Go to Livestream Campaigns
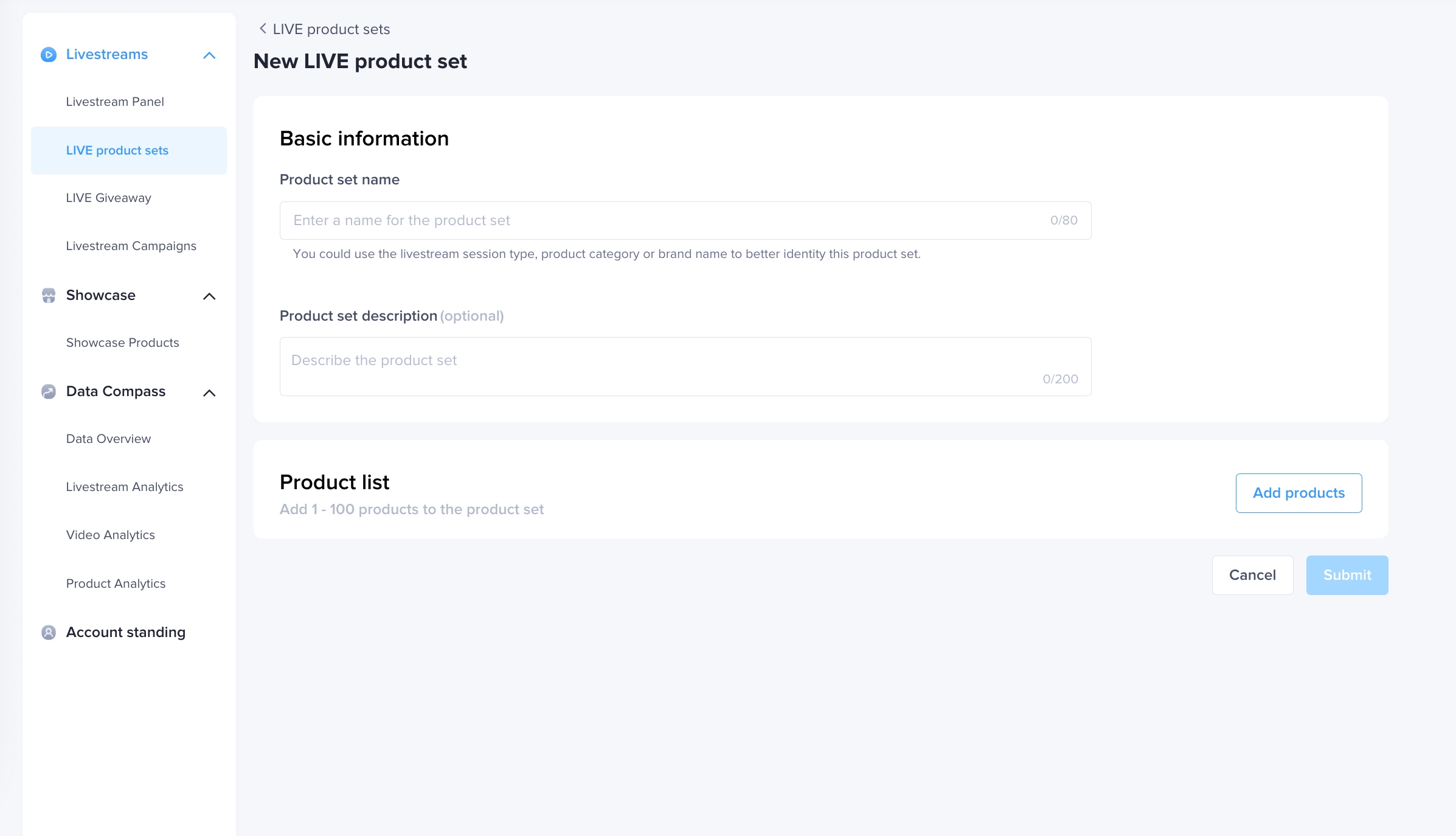The image size is (1456, 836). [131, 246]
